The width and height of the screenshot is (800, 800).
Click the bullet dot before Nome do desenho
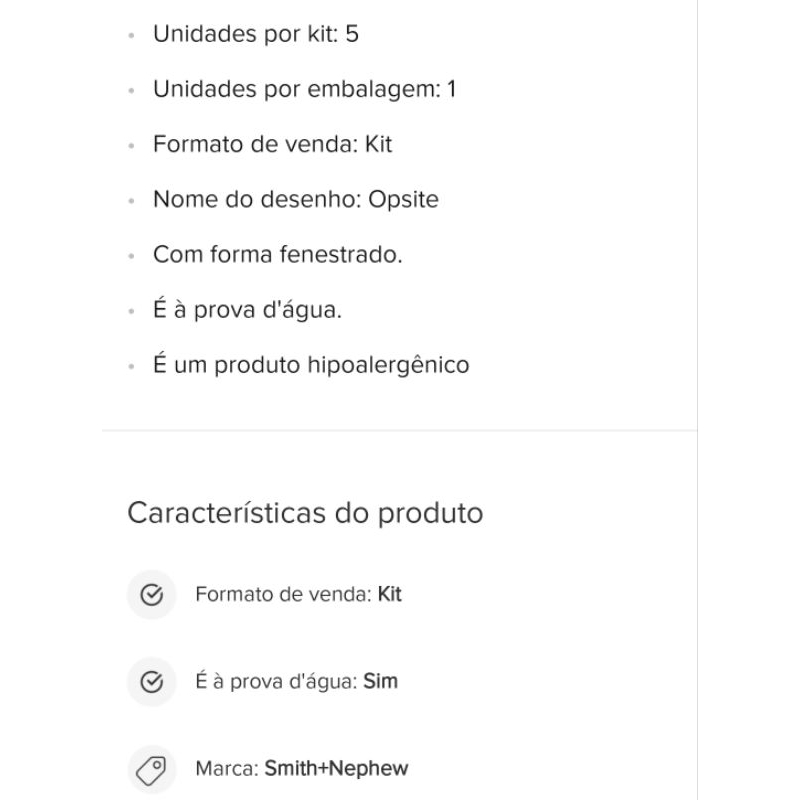coord(131,201)
